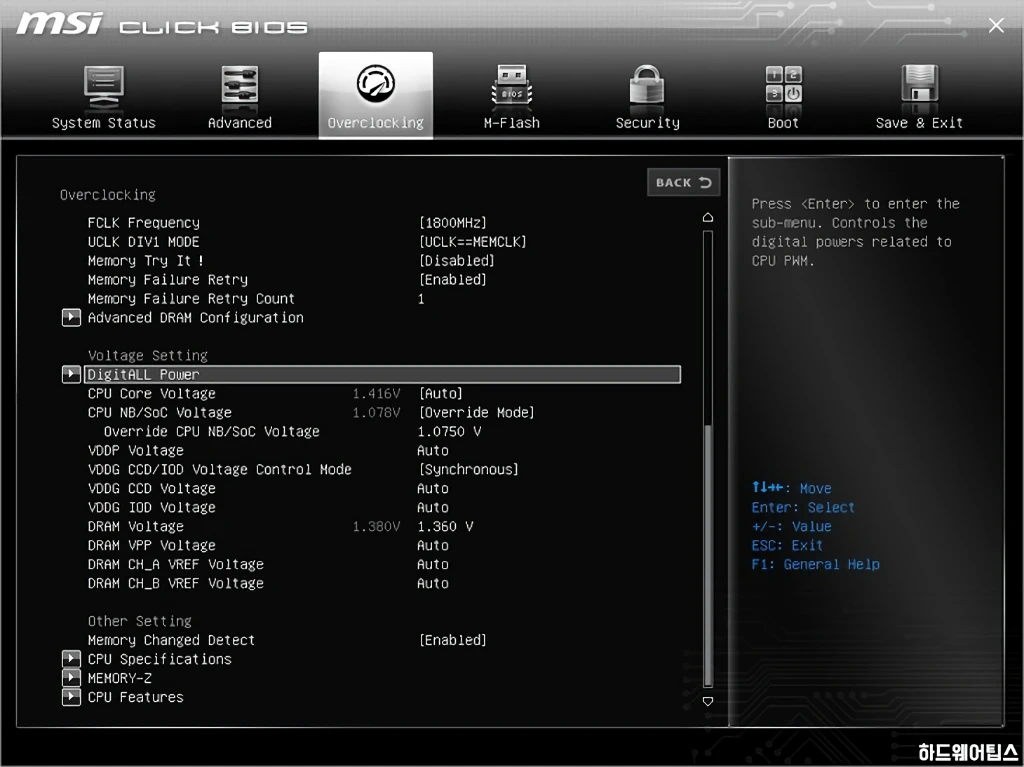Select the Memory Changed Detect label
Viewport: 1024px width, 767px height.
171,640
